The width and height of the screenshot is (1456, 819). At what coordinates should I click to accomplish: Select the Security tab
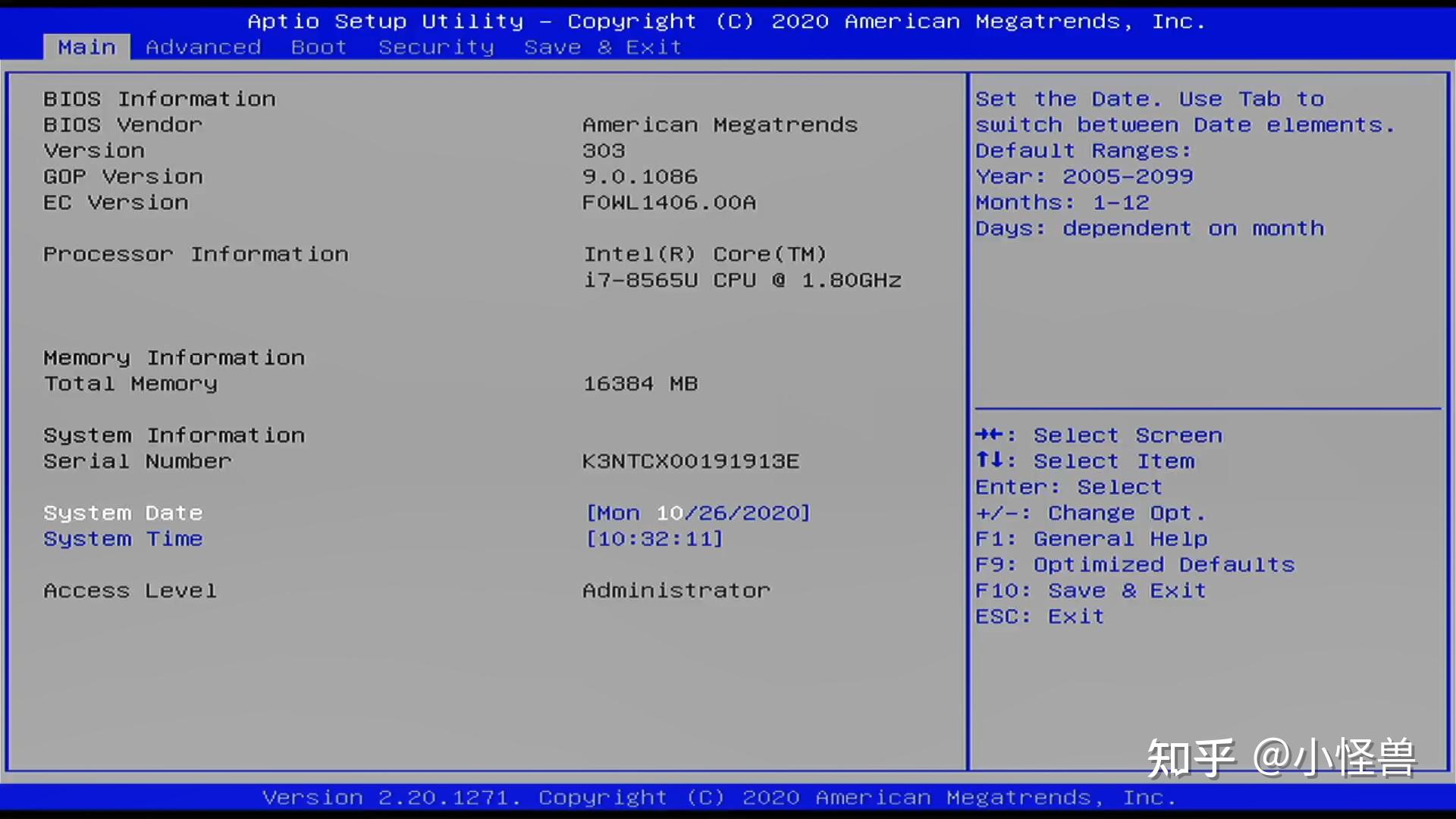[x=436, y=47]
